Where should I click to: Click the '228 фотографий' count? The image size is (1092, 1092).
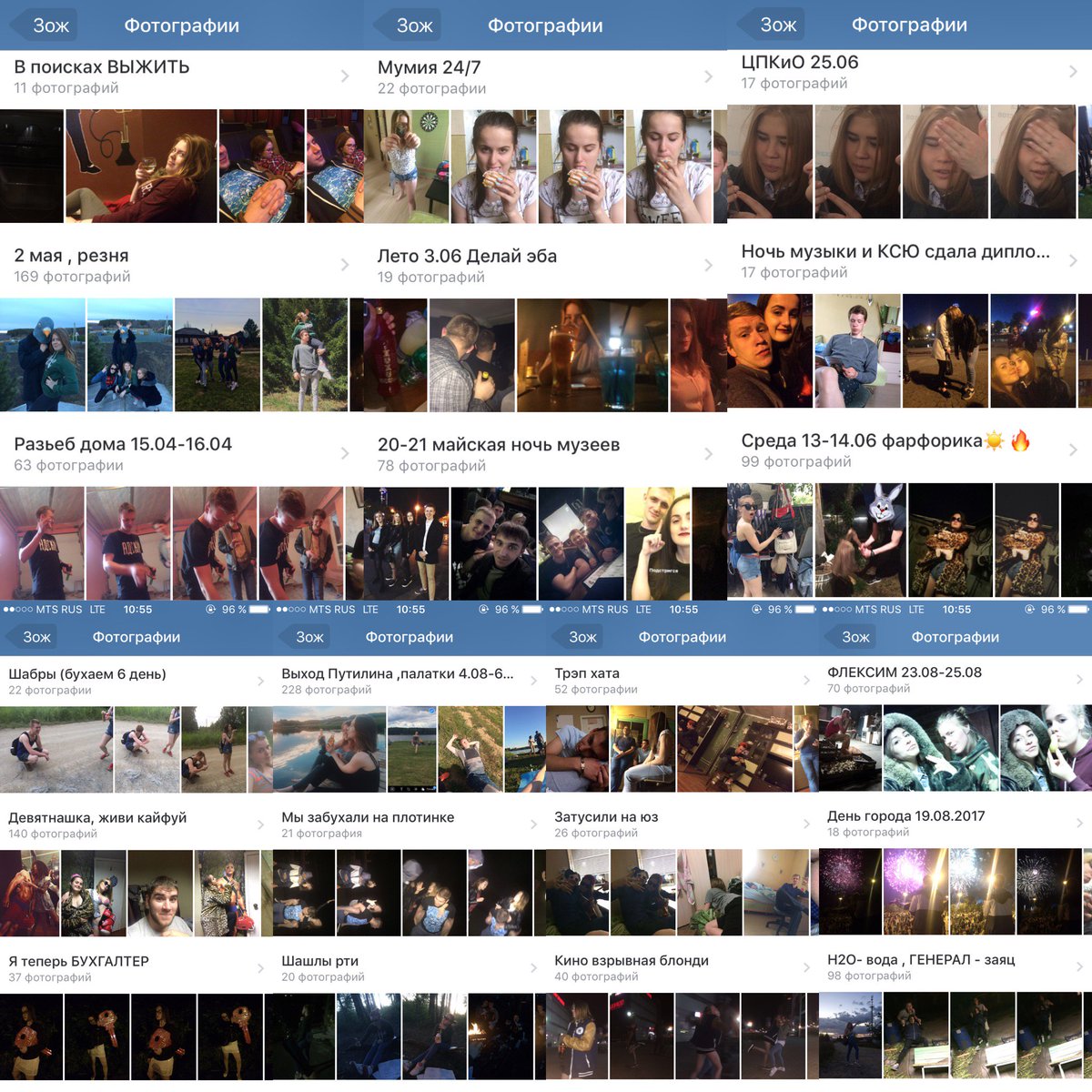[326, 690]
